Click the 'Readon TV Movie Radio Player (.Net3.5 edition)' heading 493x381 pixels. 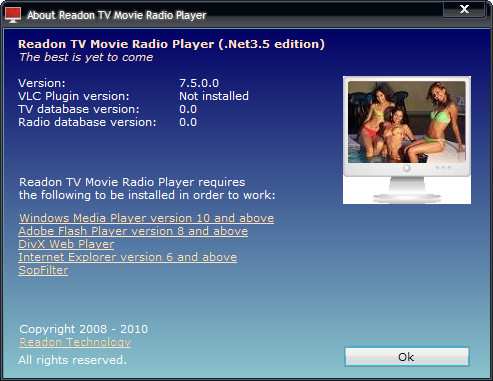[171, 44]
